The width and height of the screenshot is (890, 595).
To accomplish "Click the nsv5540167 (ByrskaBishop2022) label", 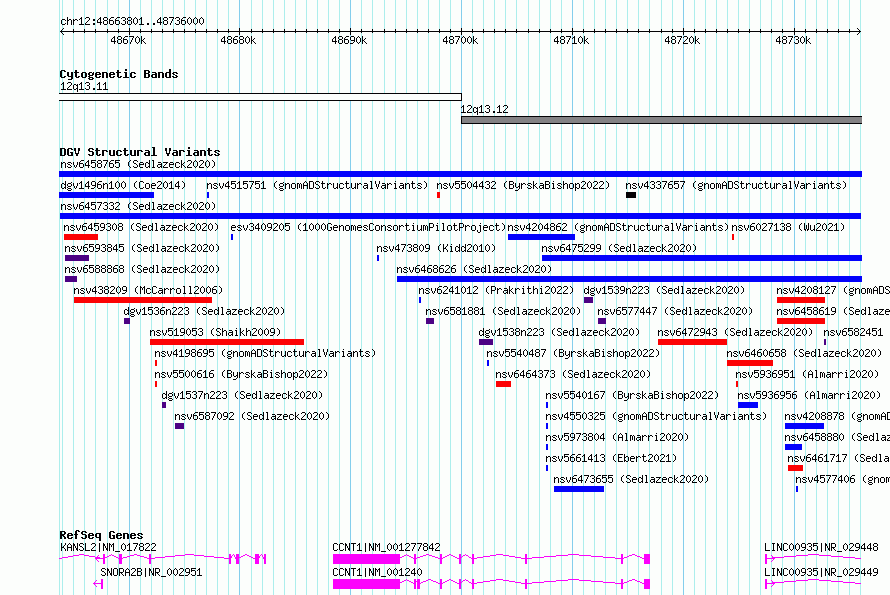I will (632, 395).
